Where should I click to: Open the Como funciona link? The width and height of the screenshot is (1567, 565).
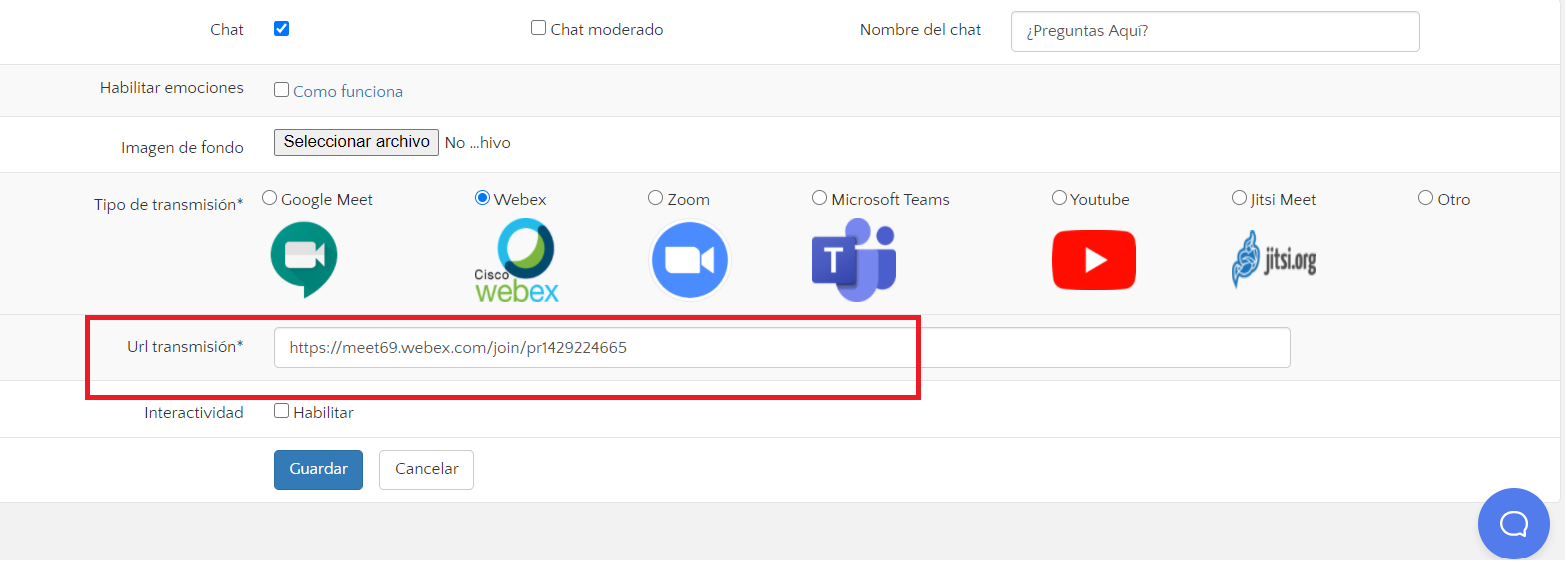click(348, 91)
